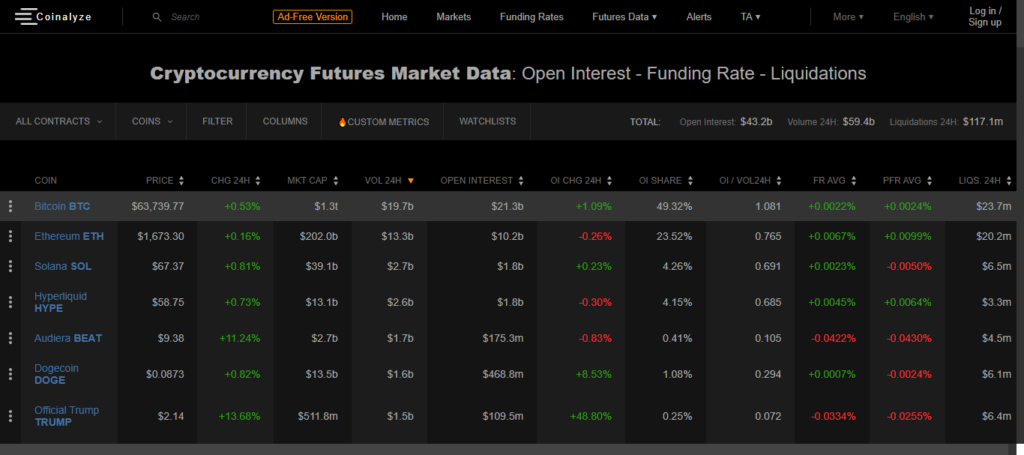Sort the table by OI SHARE column
Image resolution: width=1024 pixels, height=455 pixels.
pos(666,181)
